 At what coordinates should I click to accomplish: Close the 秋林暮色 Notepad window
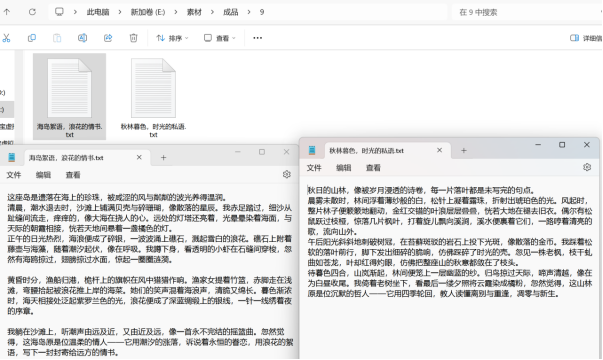point(586,145)
